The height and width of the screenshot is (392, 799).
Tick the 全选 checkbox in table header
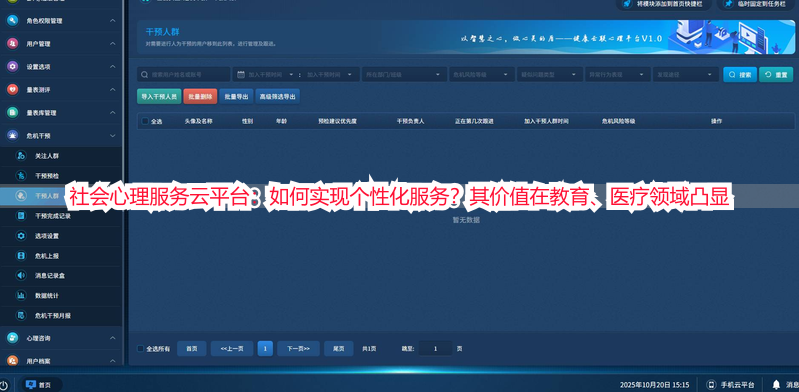(145, 121)
